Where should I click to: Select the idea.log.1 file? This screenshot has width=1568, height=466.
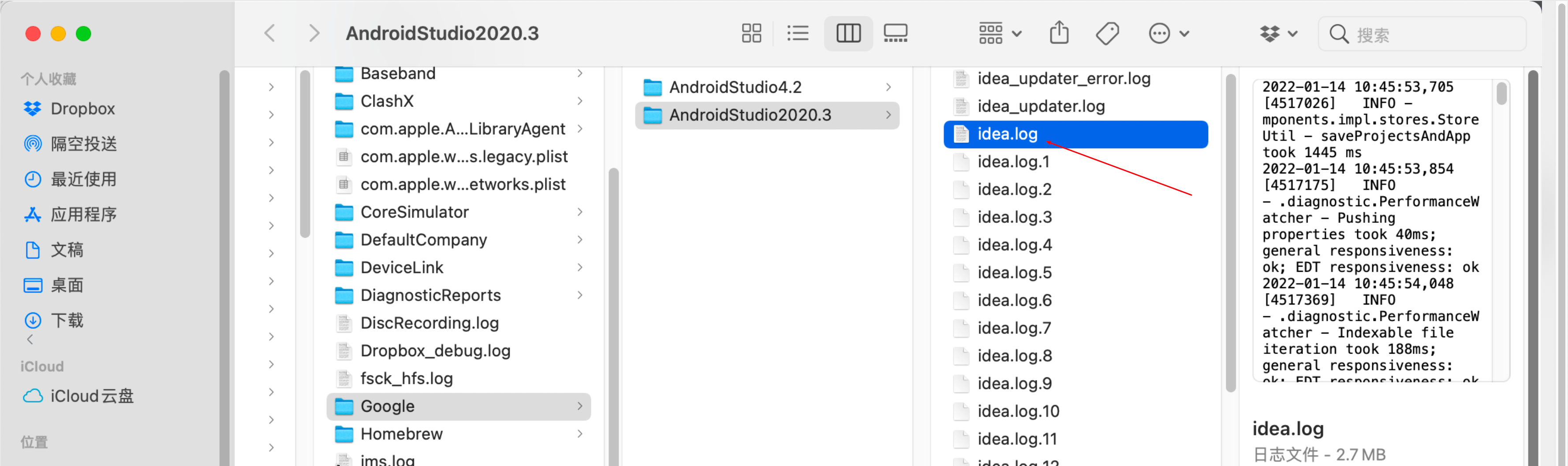point(1075,162)
